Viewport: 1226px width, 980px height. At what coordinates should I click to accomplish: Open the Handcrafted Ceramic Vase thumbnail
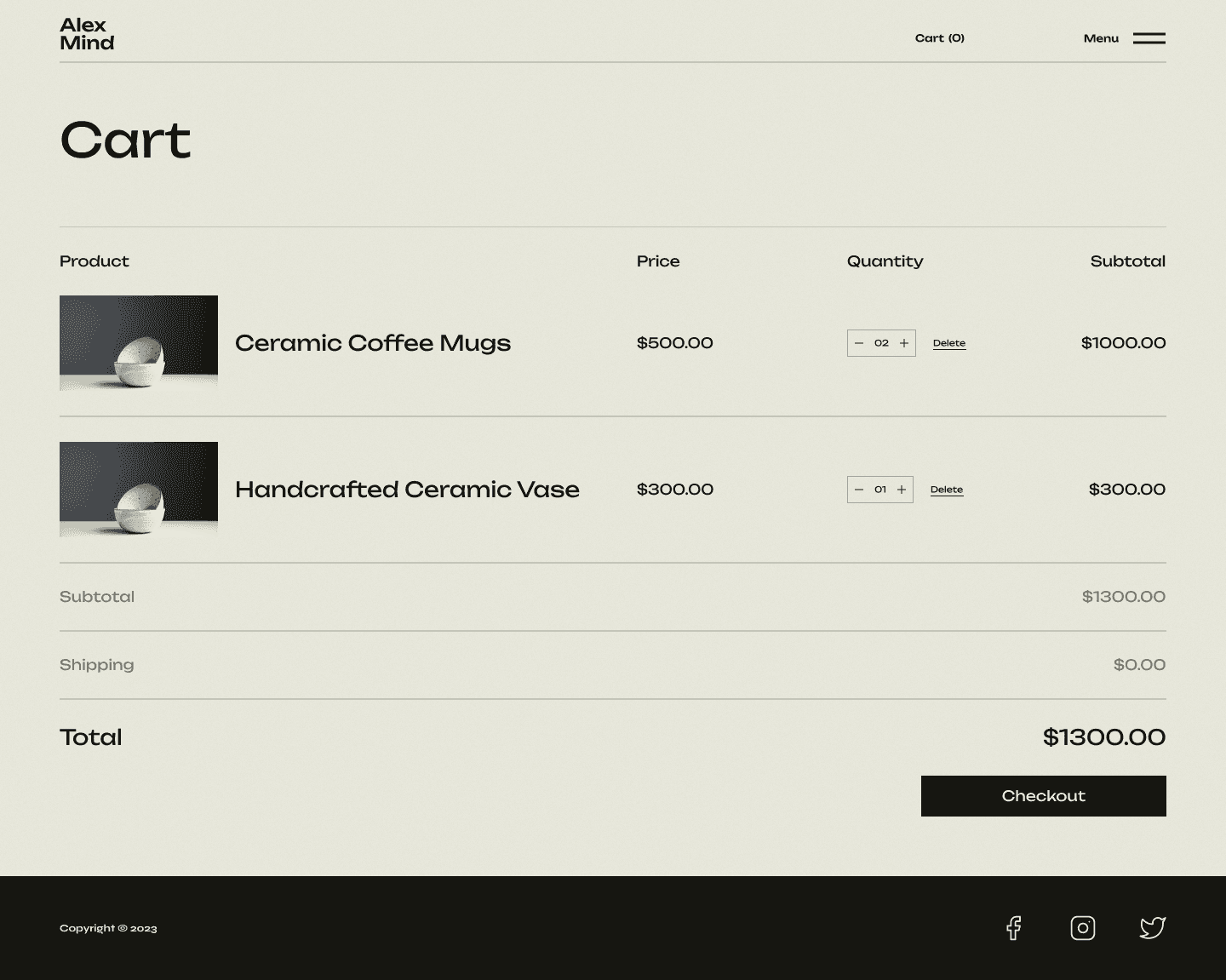pyautogui.click(x=139, y=490)
